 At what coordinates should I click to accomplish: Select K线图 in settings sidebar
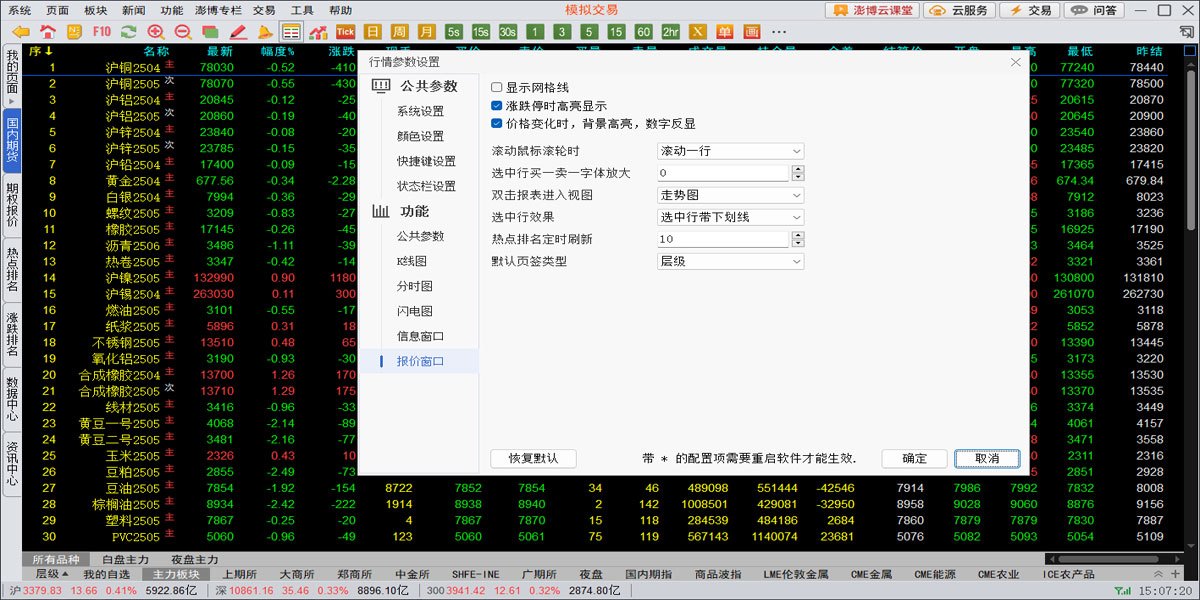coord(411,261)
